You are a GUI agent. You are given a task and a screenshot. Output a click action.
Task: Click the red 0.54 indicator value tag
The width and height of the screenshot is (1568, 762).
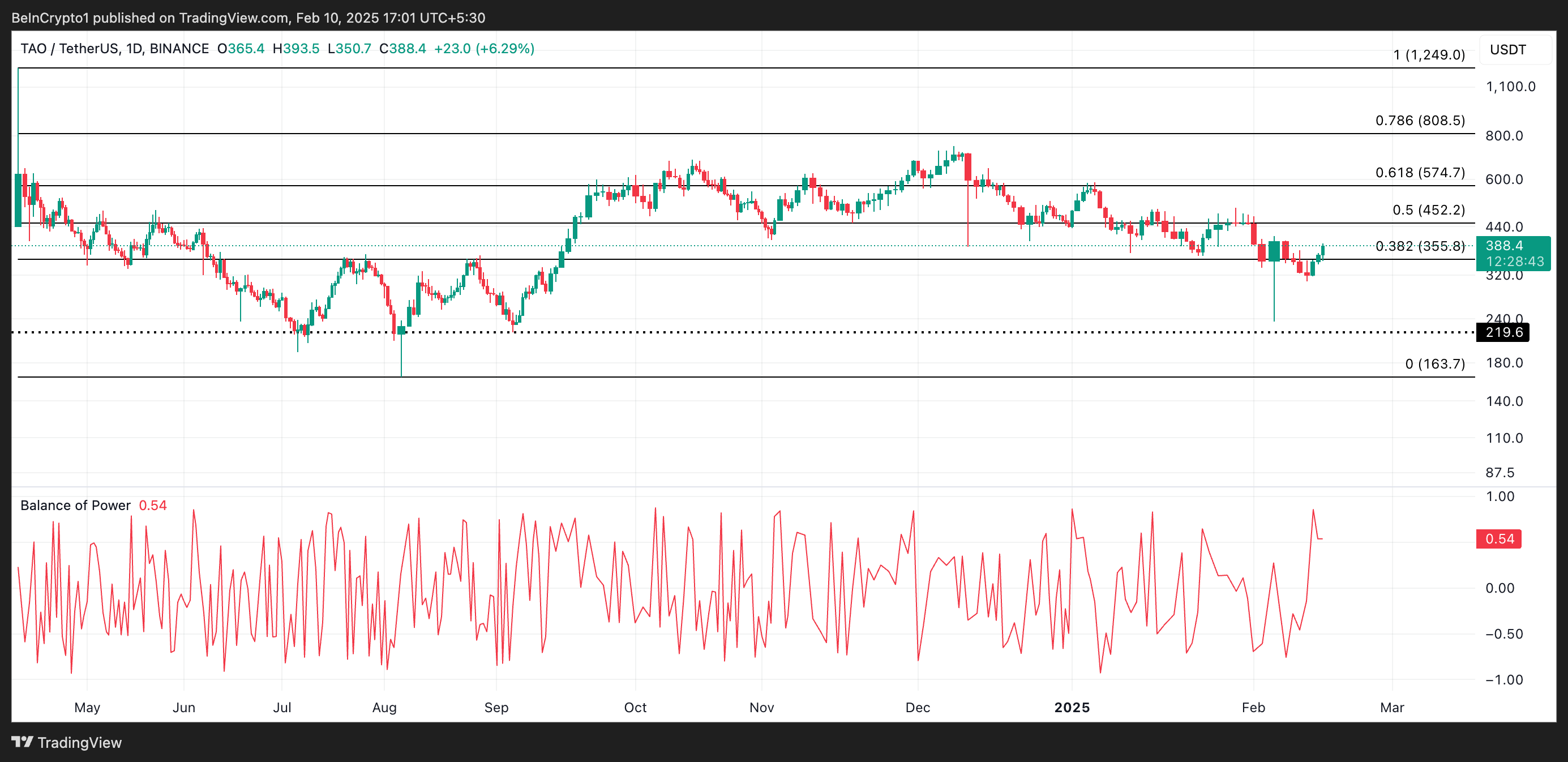coord(1498,538)
